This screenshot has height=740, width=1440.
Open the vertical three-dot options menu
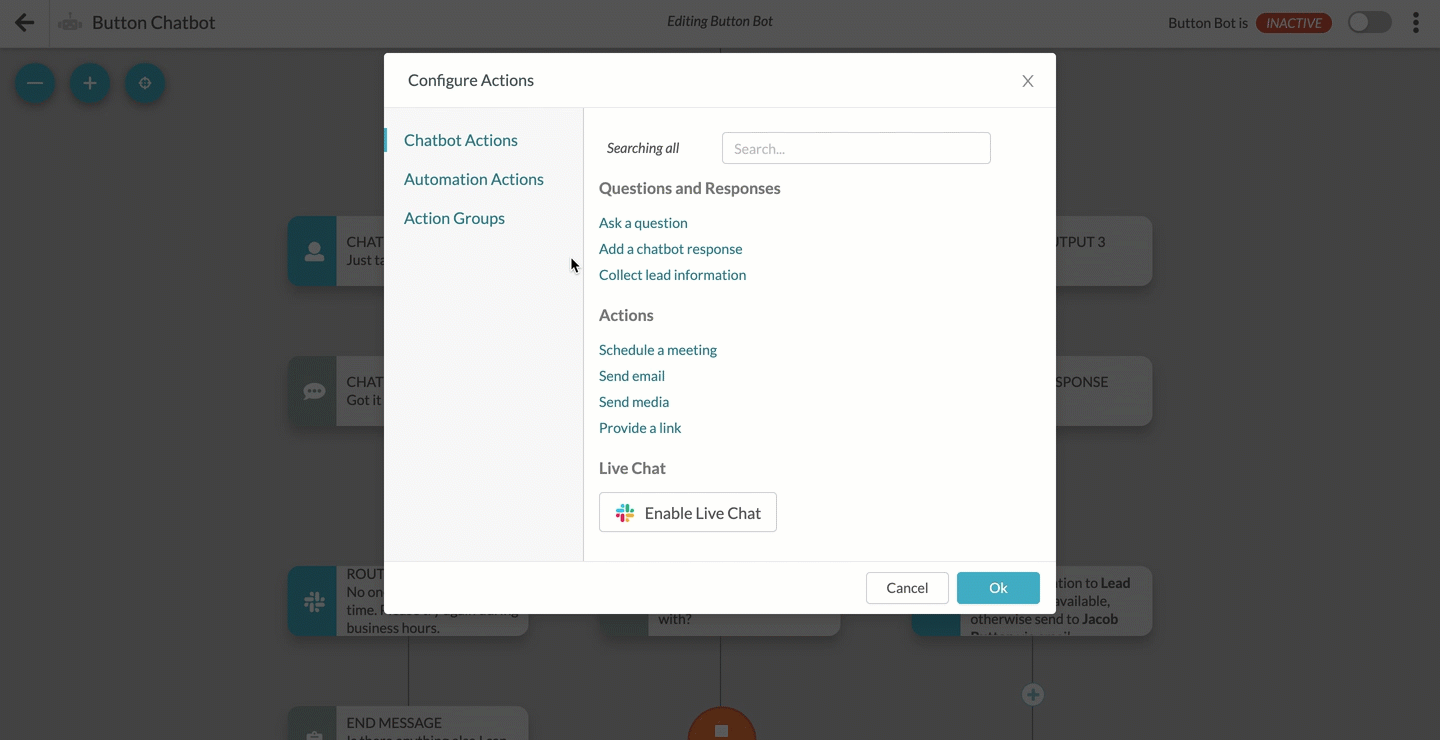pyautogui.click(x=1416, y=23)
